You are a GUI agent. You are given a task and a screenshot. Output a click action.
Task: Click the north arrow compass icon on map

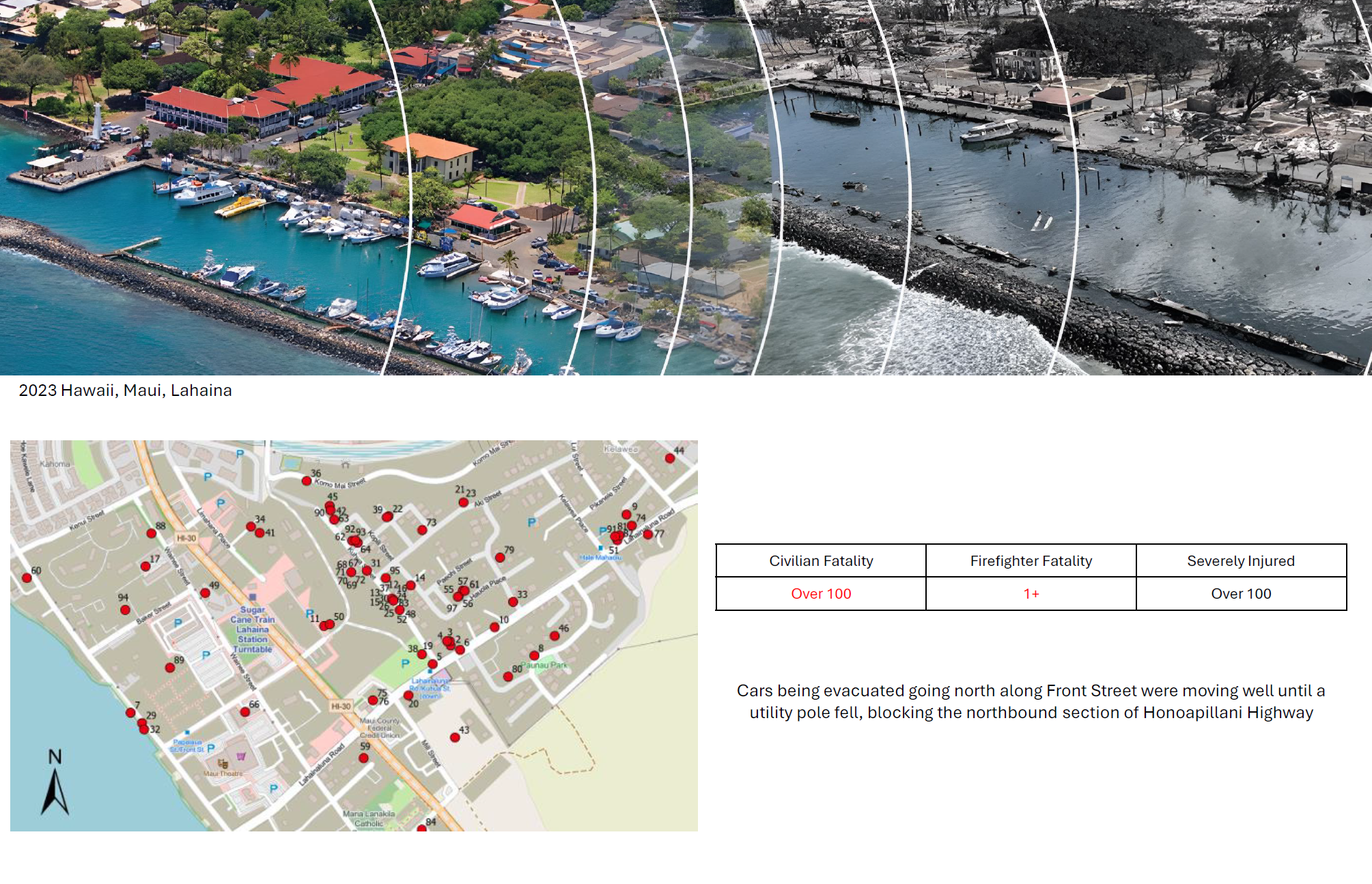(x=55, y=784)
